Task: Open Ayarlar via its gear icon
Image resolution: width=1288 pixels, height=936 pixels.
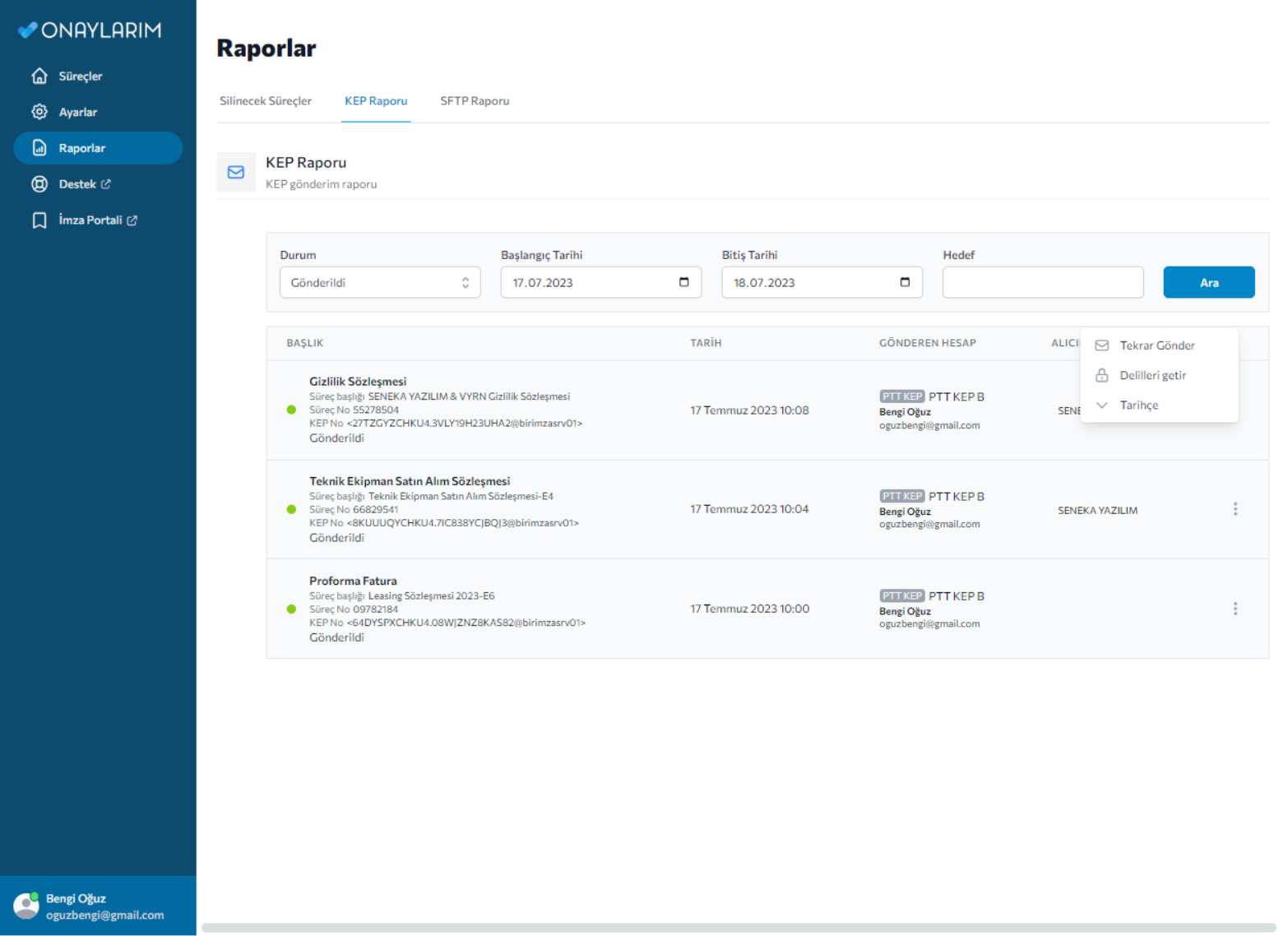Action: 39,112
